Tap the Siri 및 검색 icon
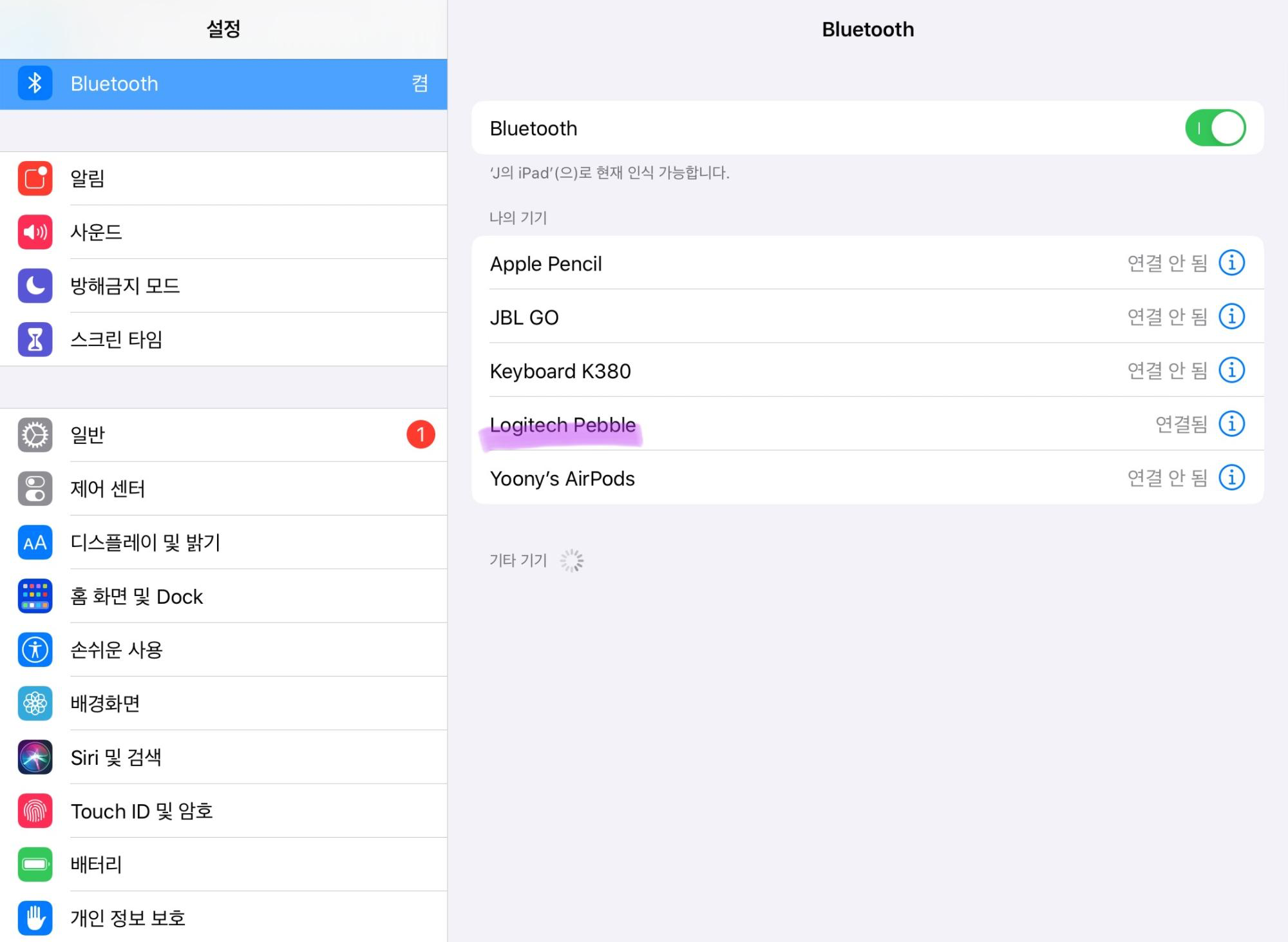This screenshot has height=942, width=1288. (35, 757)
